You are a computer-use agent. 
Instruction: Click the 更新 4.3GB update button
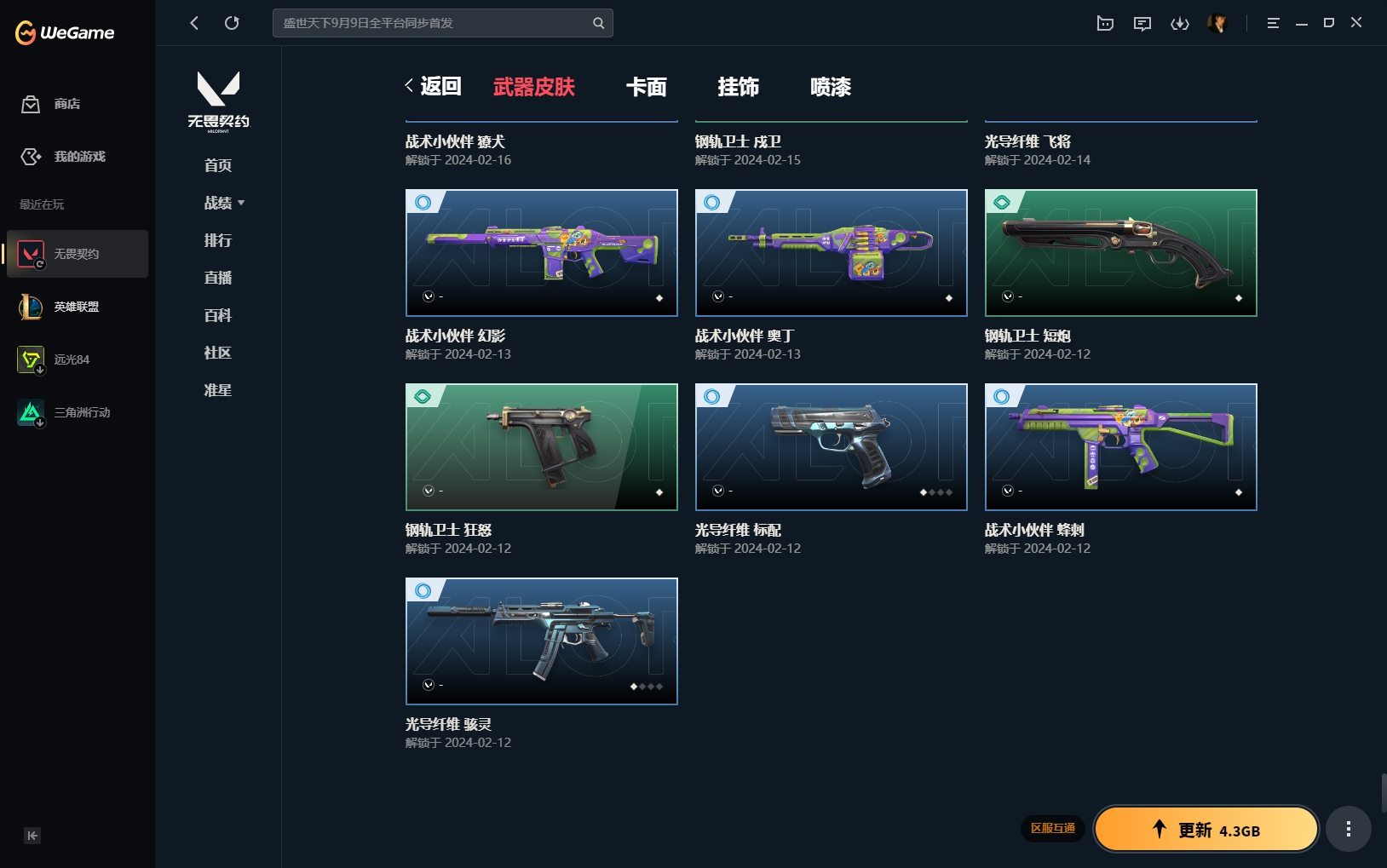point(1206,830)
